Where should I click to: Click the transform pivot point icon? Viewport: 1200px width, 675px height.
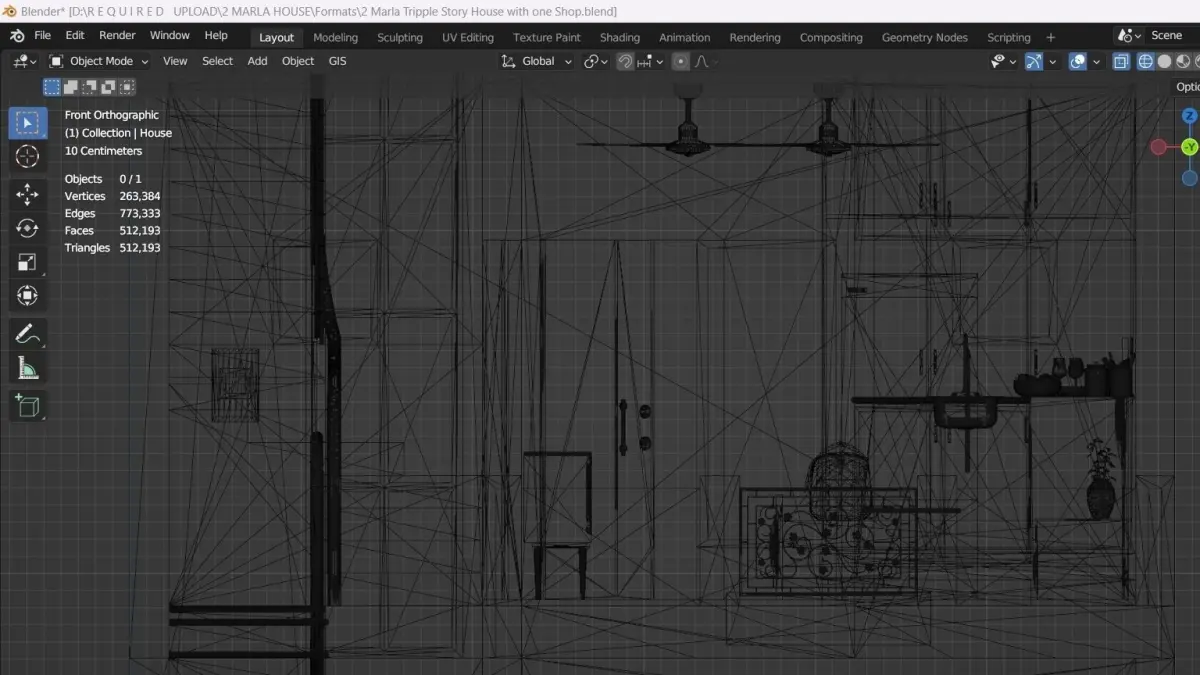(591, 61)
